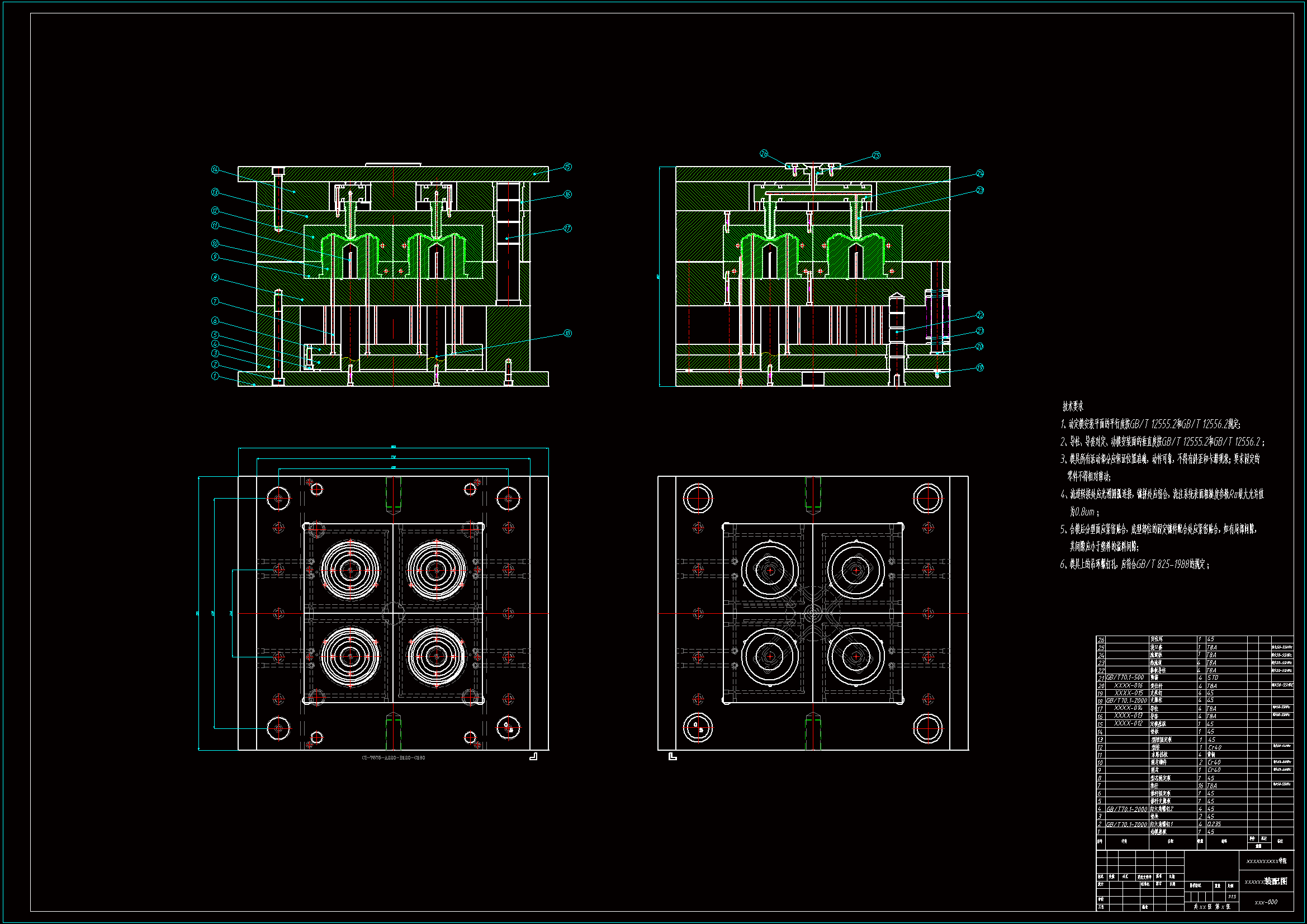Click the 装配图 title block text

tap(1276, 882)
